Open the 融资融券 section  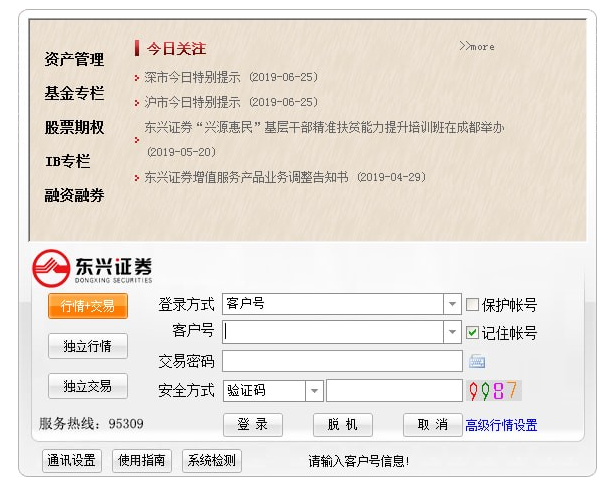point(74,195)
